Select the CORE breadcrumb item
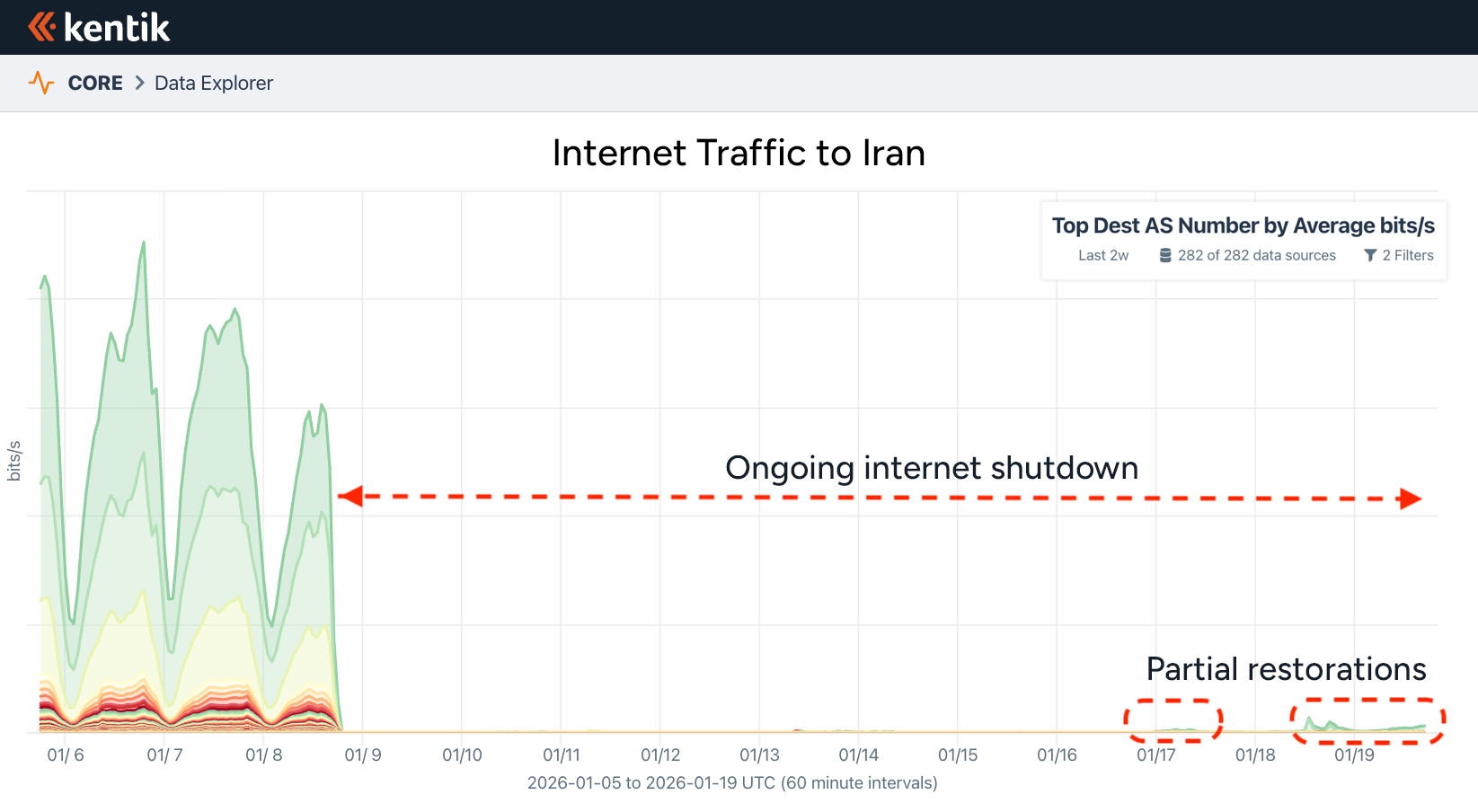This screenshot has height=812, width=1478. click(x=95, y=83)
